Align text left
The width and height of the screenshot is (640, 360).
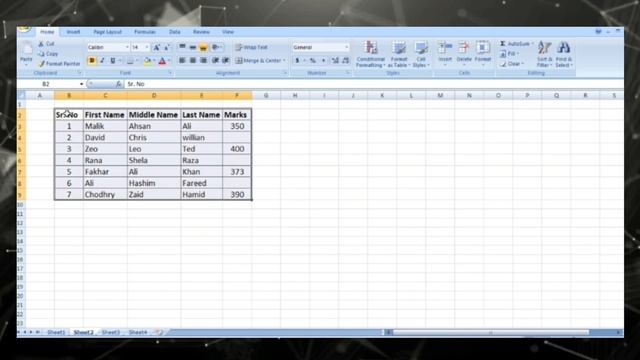tap(182, 60)
